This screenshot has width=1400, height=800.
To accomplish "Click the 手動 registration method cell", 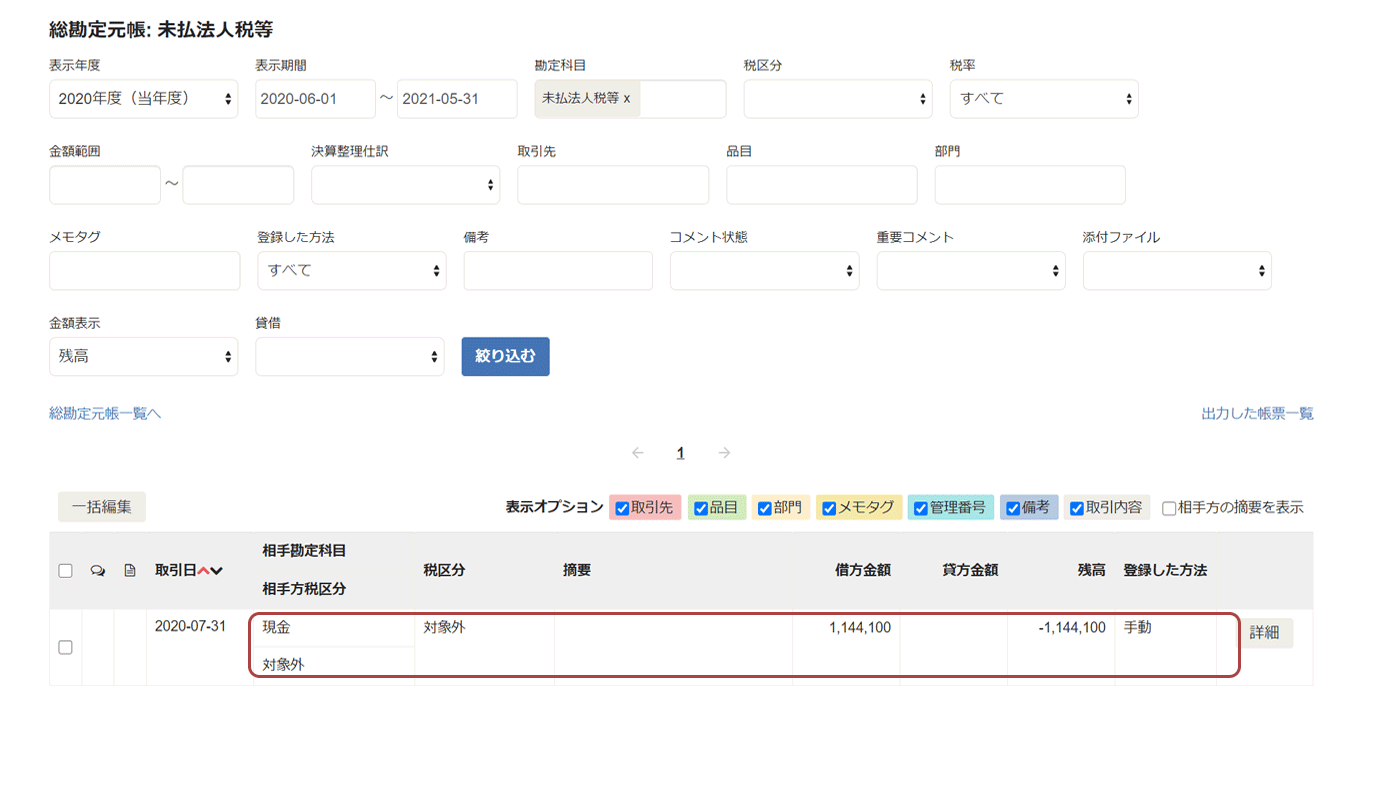I will 1137,628.
